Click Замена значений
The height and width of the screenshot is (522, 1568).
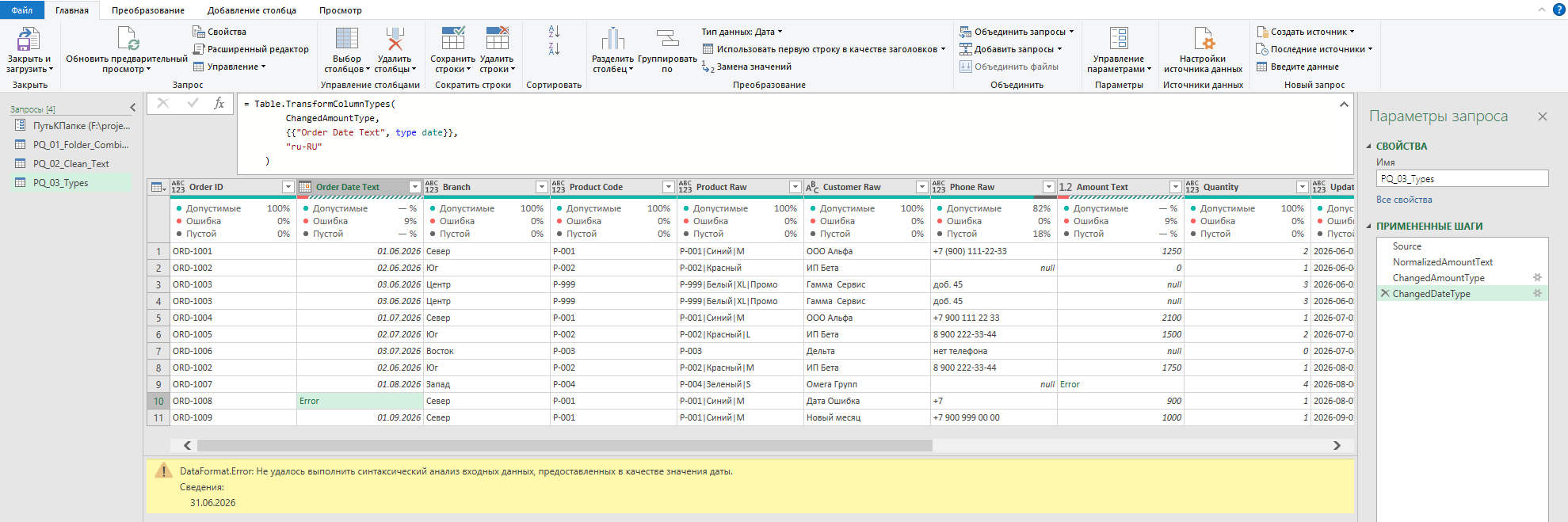(x=746, y=67)
